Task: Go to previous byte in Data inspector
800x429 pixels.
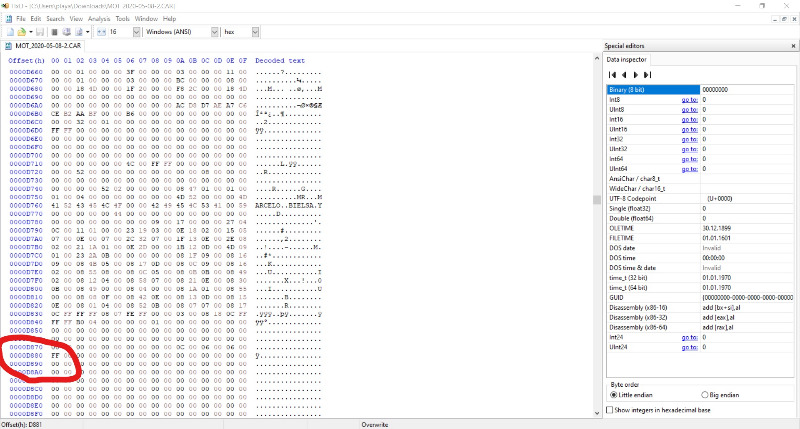Action: pos(624,75)
